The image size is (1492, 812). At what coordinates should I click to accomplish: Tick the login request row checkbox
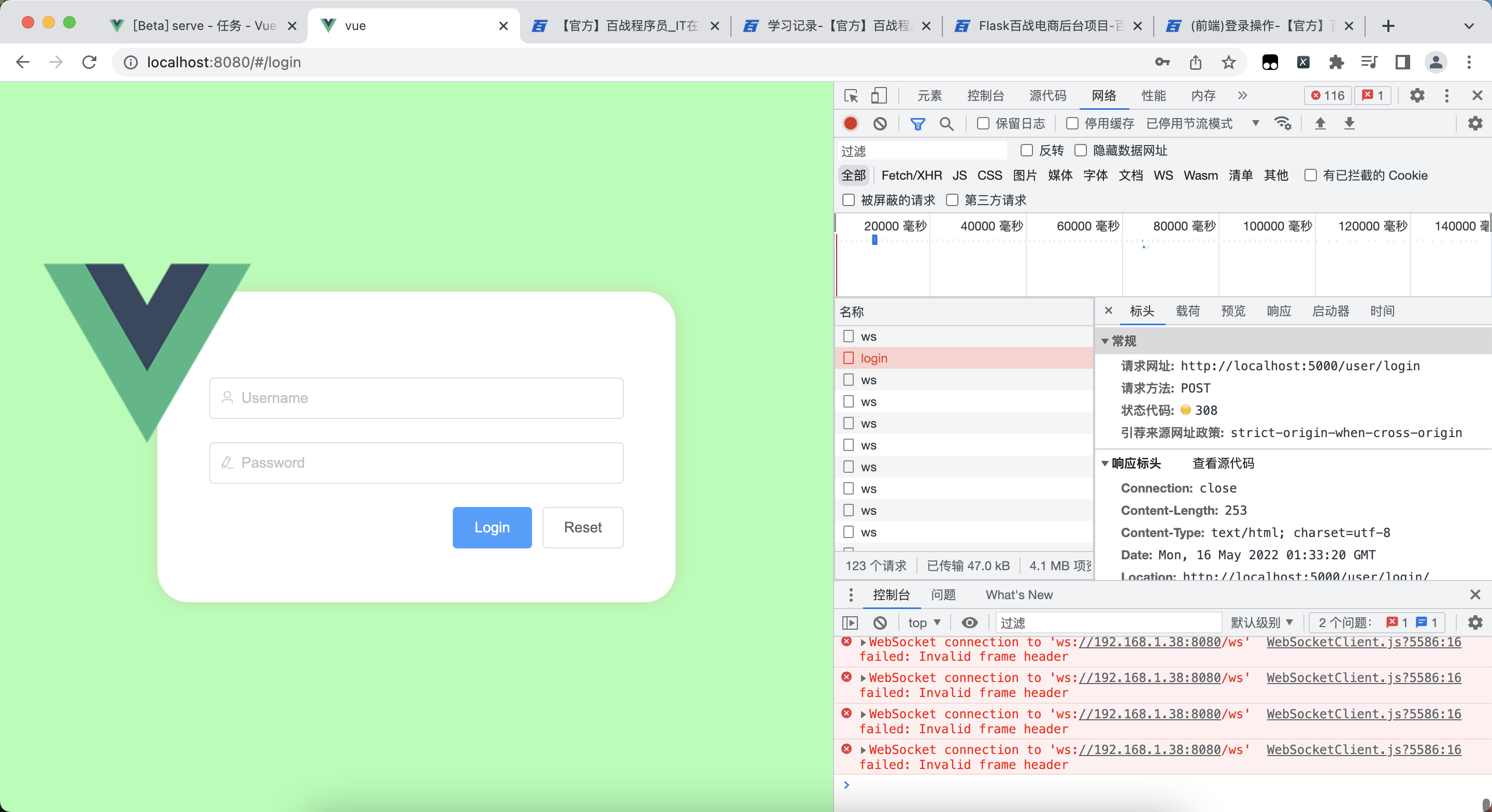pos(849,358)
